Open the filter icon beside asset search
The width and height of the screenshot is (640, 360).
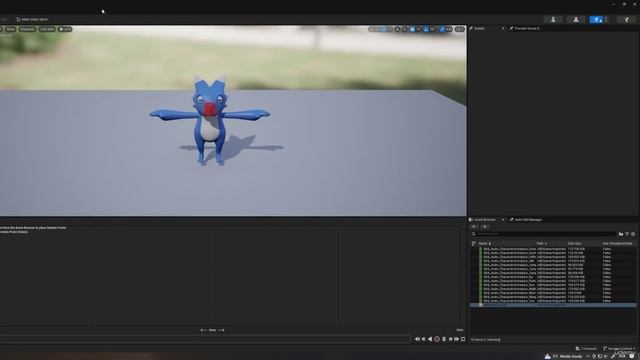click(x=627, y=234)
